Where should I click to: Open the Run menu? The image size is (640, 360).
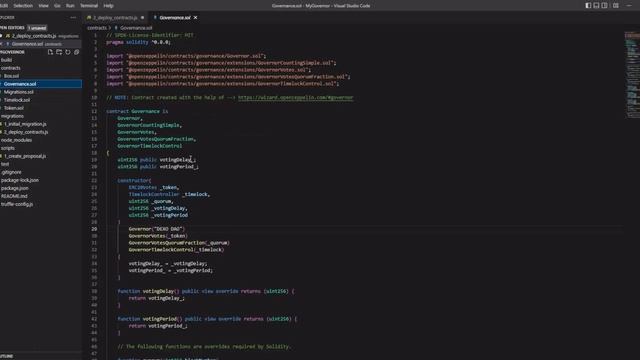(70, 6)
